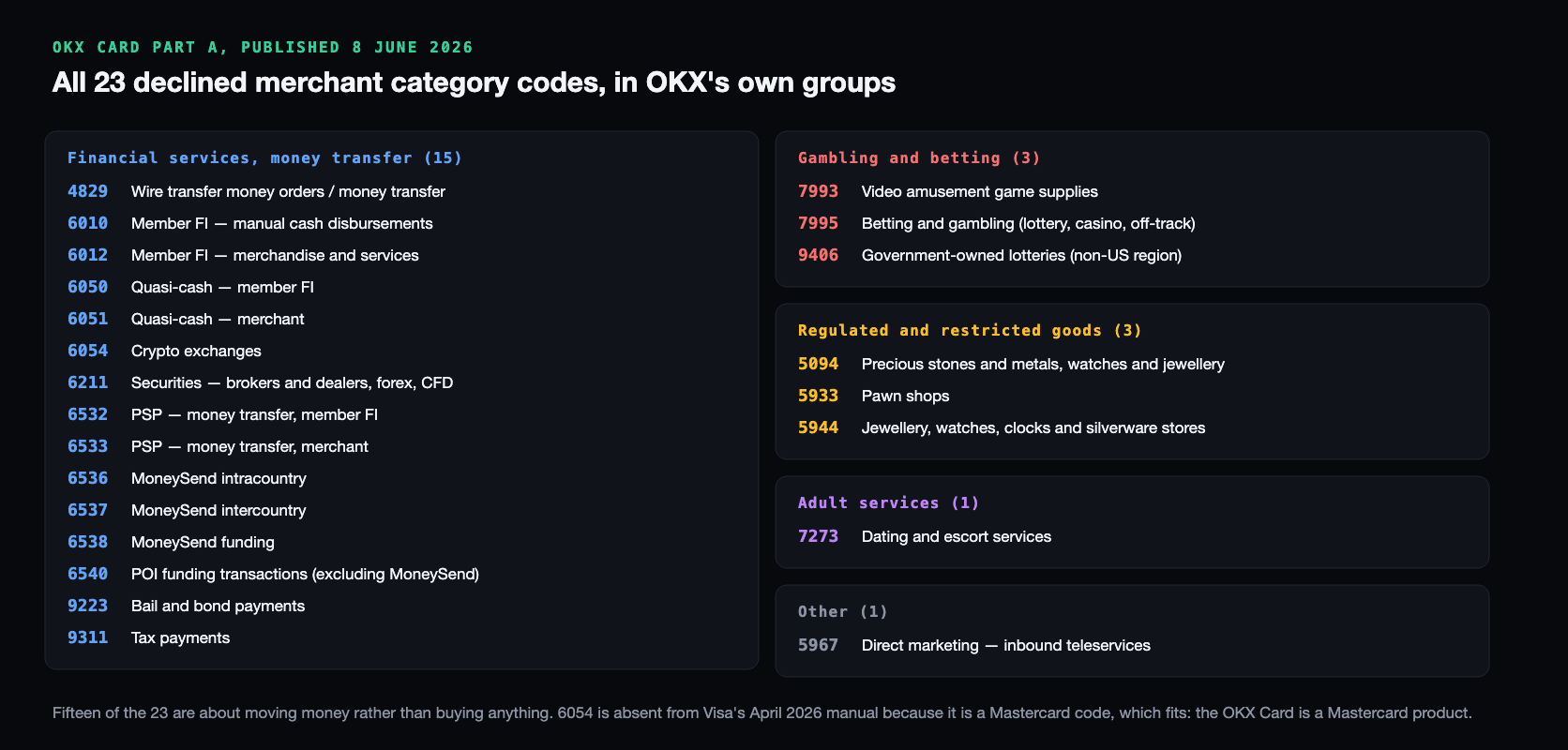
Task: Select code 6211 for securities brokers
Action: click(87, 382)
